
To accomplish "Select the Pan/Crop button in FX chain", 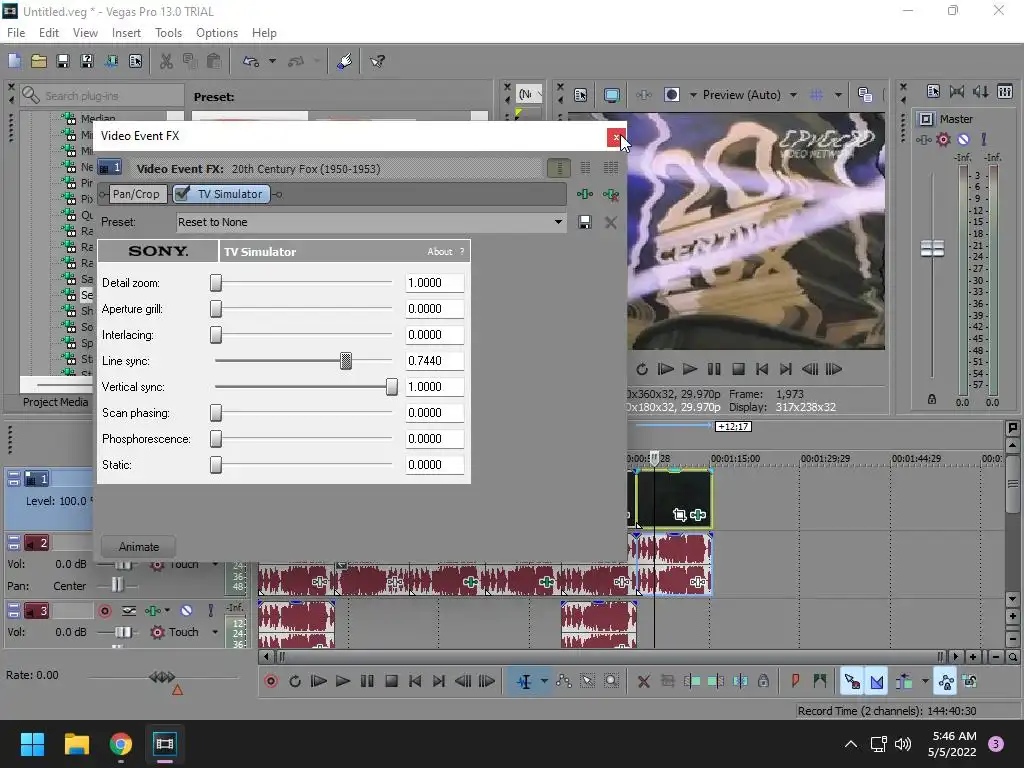I will click(136, 194).
